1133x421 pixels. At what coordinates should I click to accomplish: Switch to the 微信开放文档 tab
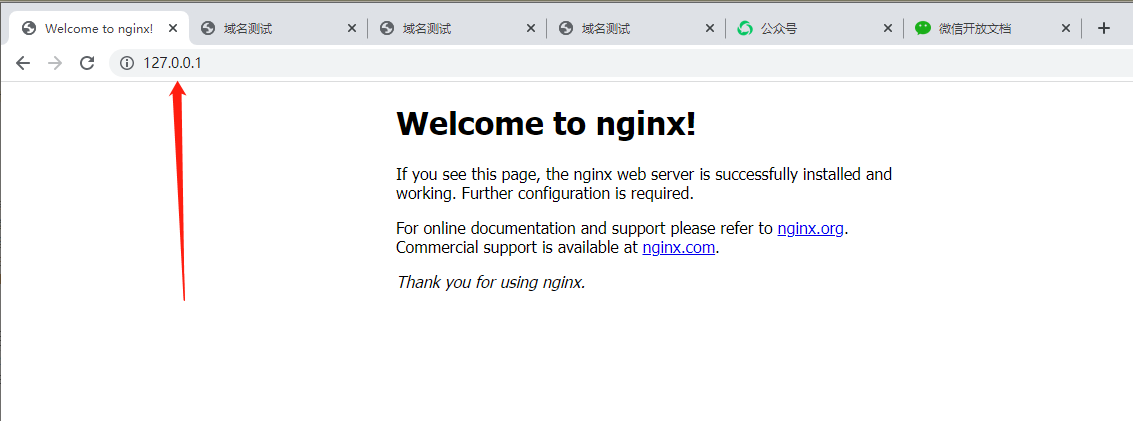tap(994, 28)
